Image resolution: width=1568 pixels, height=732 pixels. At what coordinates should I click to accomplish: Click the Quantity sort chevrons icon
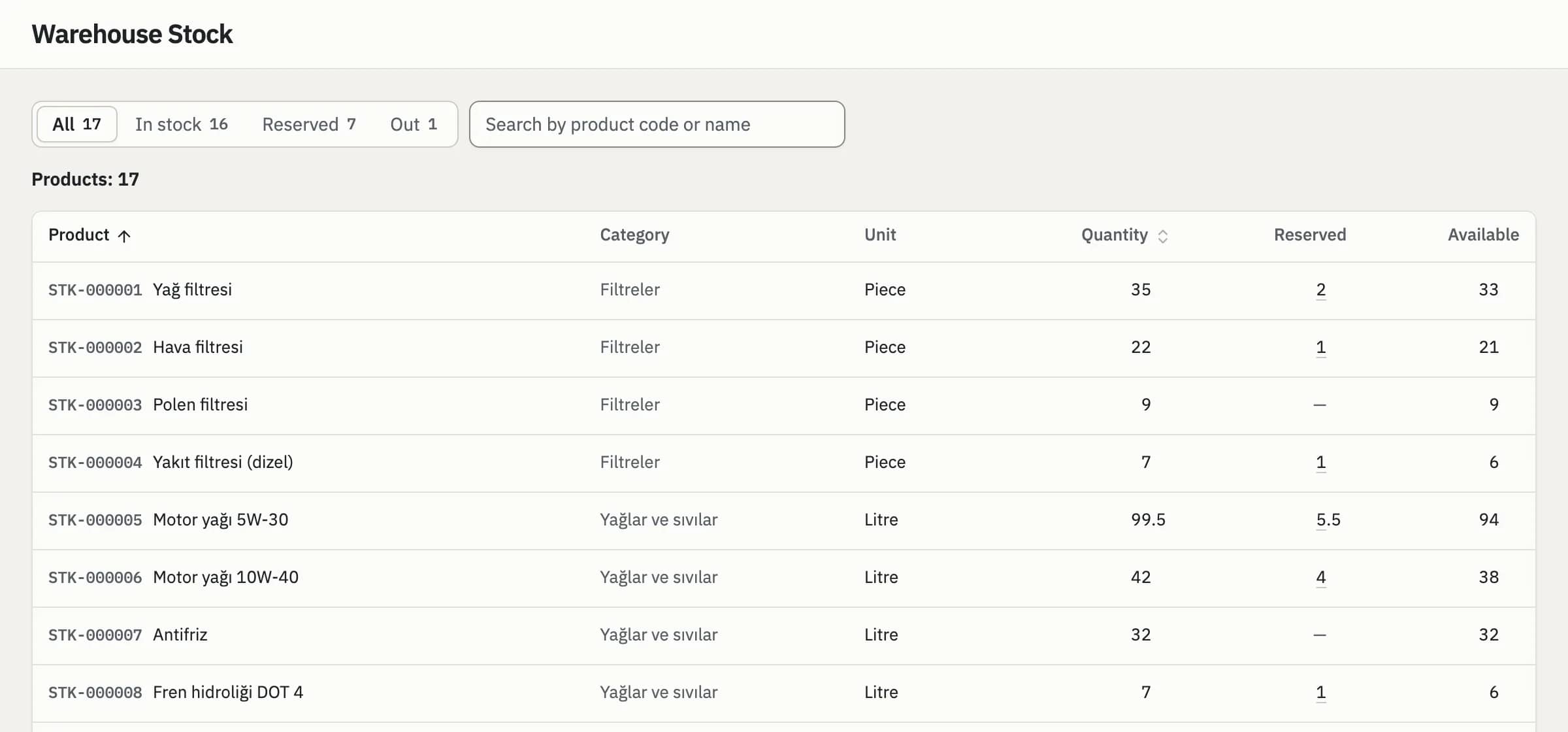click(x=1163, y=236)
